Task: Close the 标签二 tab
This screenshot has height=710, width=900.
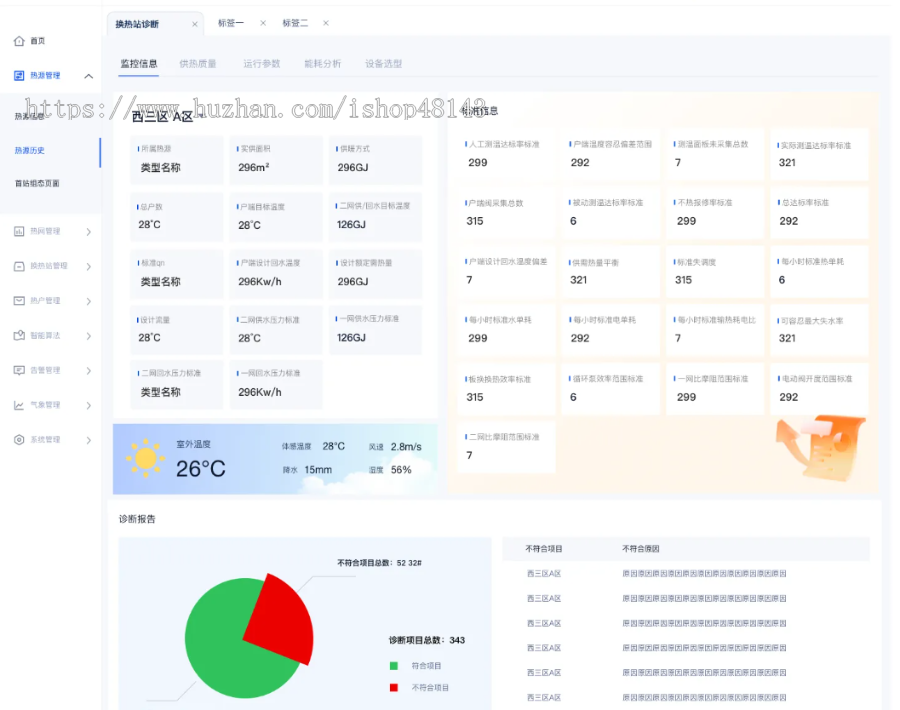Action: pyautogui.click(x=326, y=23)
